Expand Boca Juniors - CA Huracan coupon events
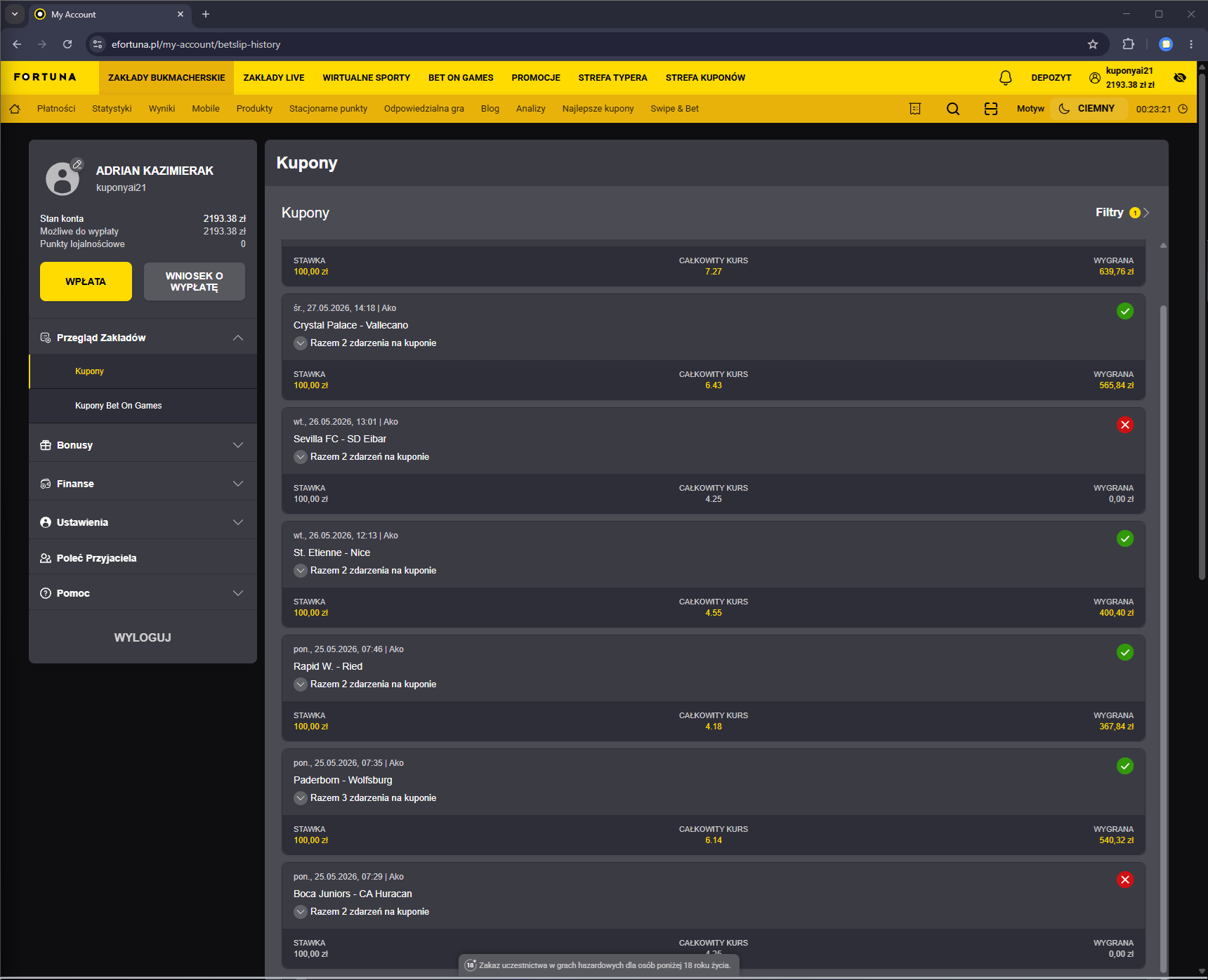1208x980 pixels. point(301,912)
